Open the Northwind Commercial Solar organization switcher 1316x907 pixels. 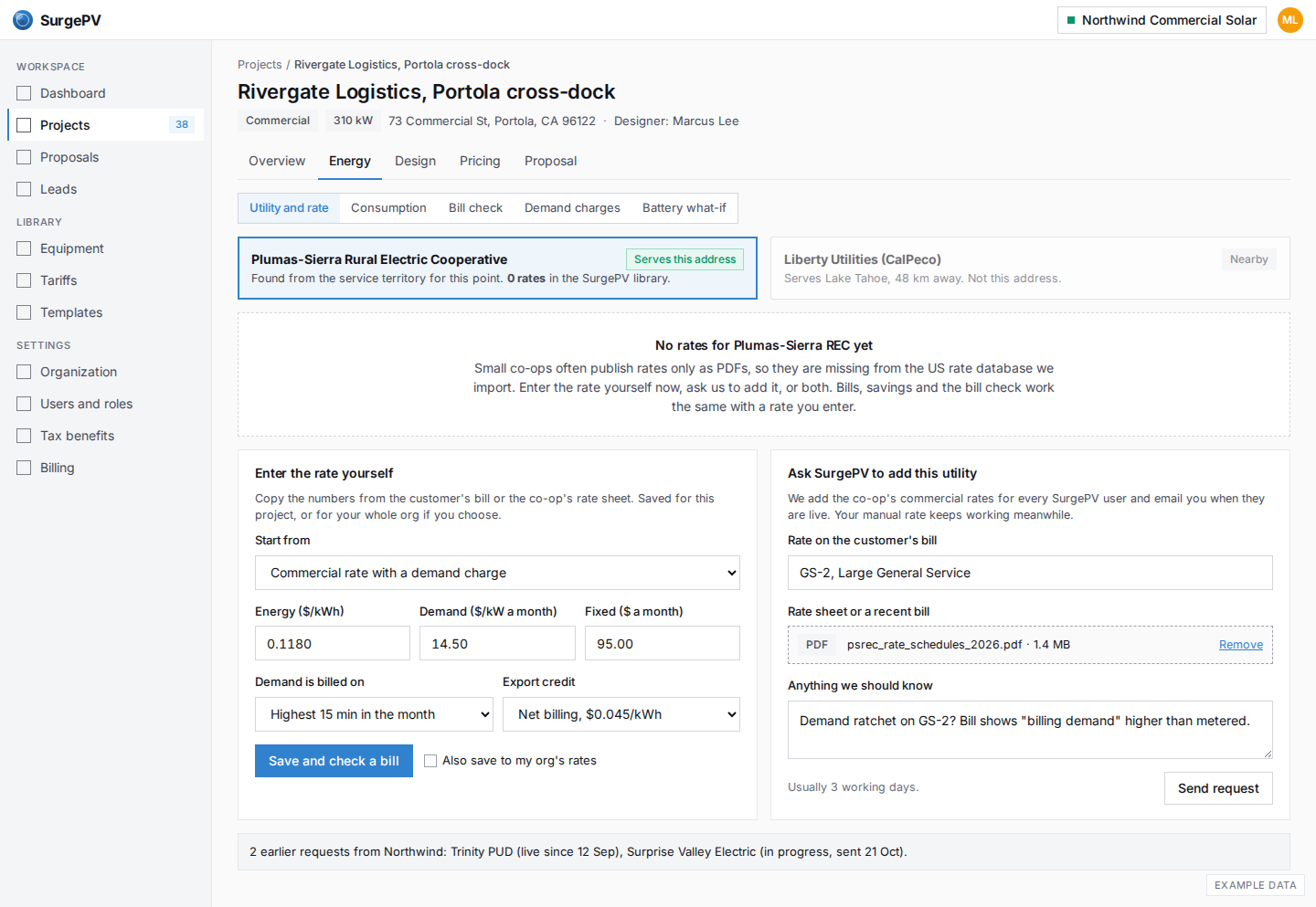point(1162,20)
